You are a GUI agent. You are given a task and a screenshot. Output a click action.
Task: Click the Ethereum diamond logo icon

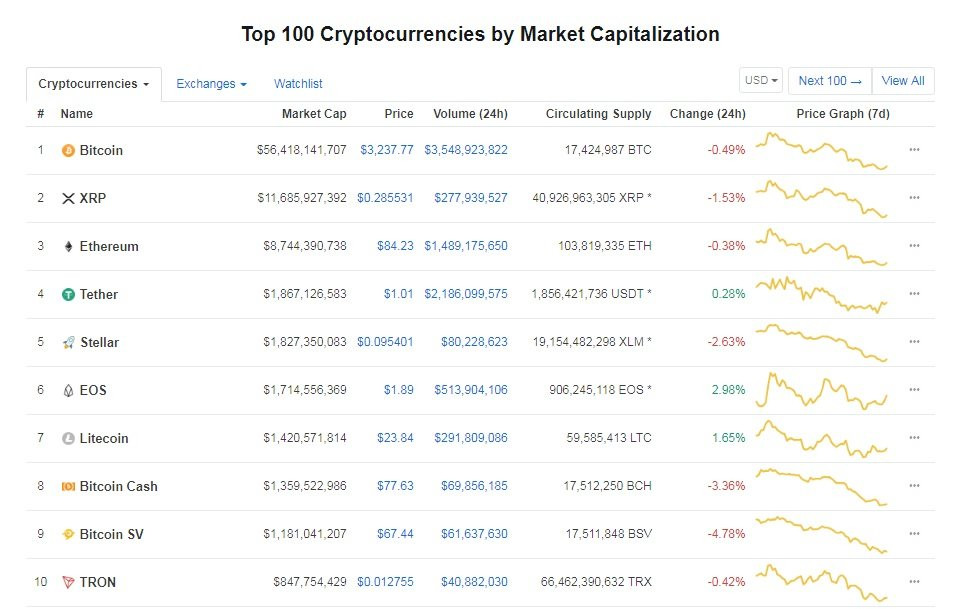(x=68, y=247)
